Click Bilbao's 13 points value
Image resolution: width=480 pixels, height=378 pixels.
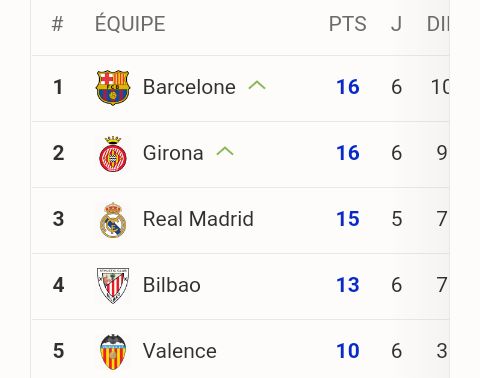click(348, 285)
